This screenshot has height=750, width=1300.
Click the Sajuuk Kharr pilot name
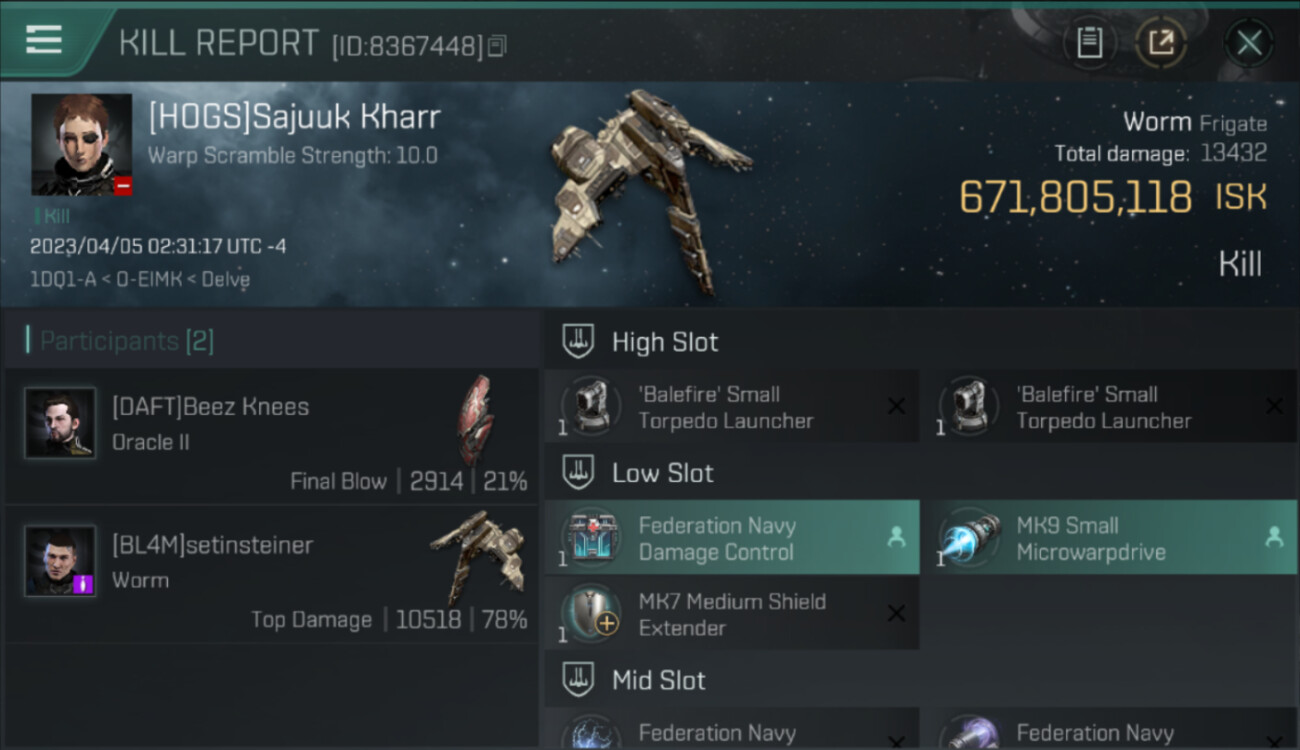pyautogui.click(x=294, y=116)
